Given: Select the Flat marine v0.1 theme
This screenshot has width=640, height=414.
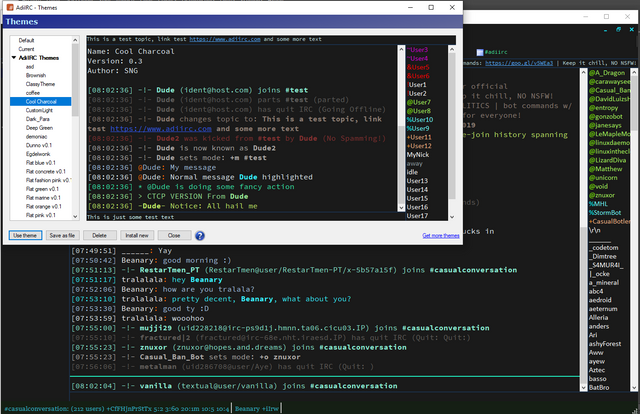Looking at the screenshot, I should (43, 198).
